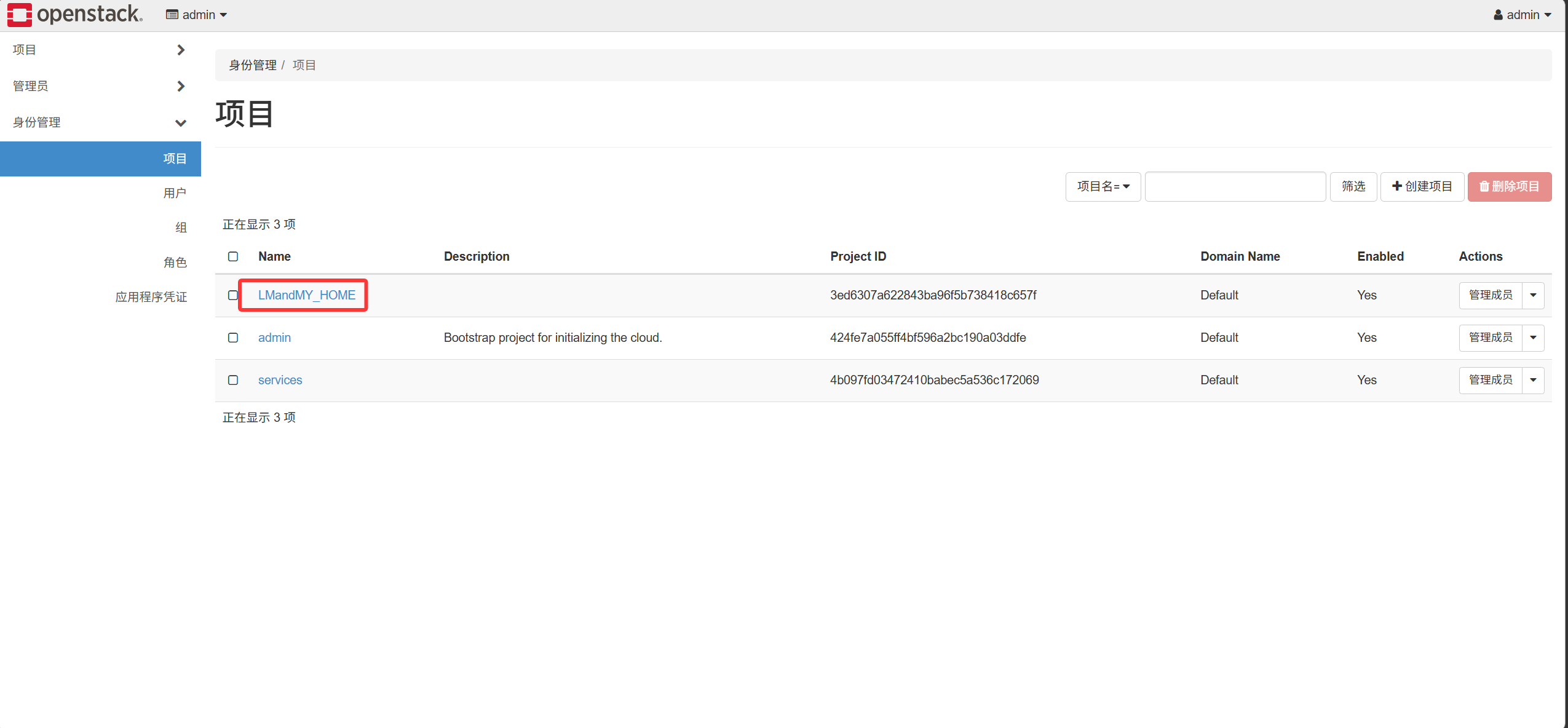Expand actions dropdown for admin project row

point(1533,338)
